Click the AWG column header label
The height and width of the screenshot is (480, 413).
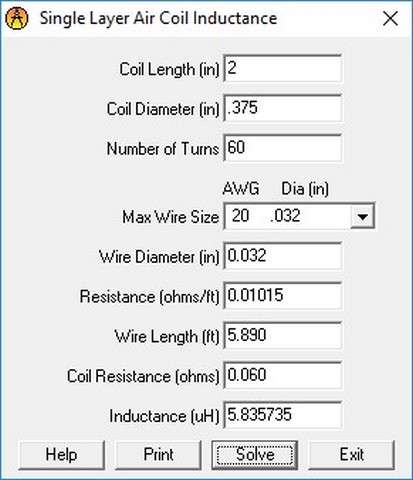241,189
